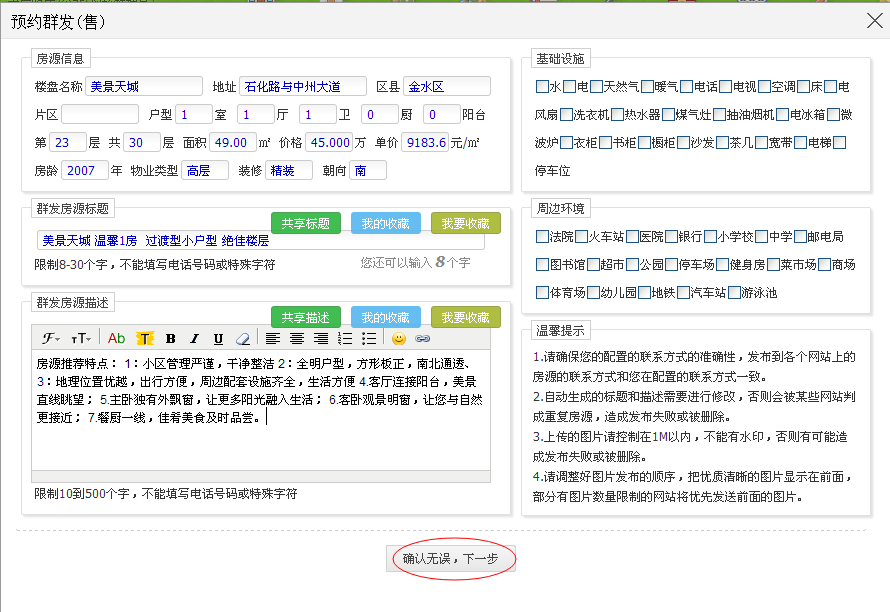Click the 单价 field showing 9183.6
The height and width of the screenshot is (612, 890).
point(425,142)
